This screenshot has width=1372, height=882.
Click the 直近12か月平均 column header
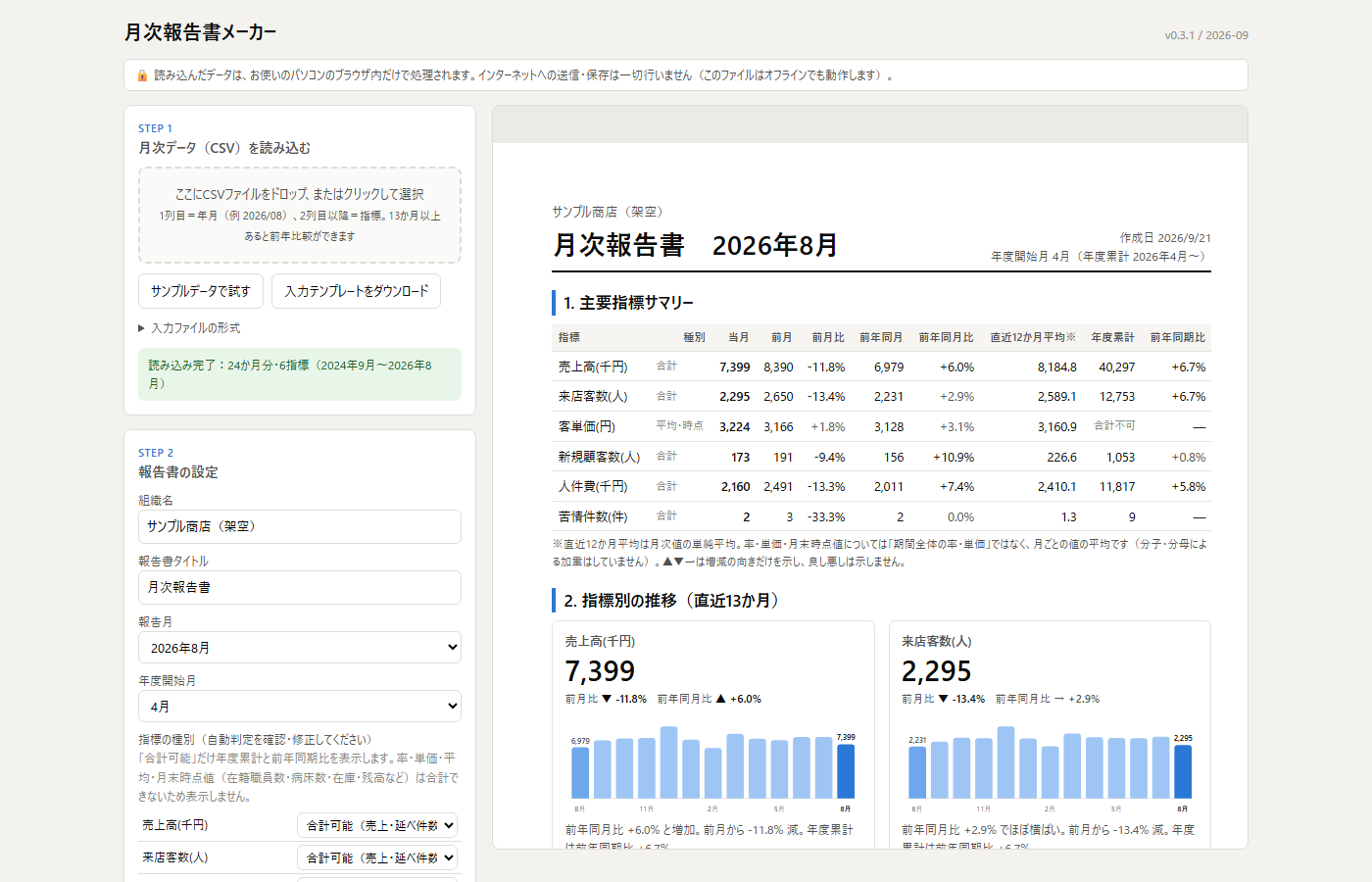point(1033,337)
